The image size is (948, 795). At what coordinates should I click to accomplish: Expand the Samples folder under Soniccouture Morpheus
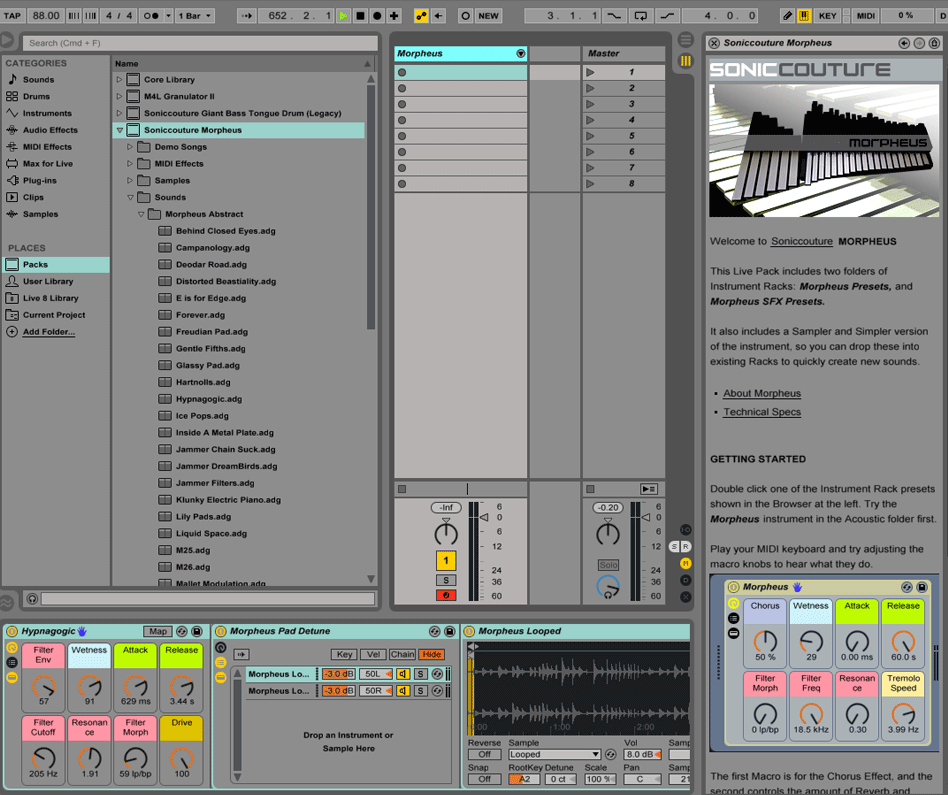click(129, 180)
